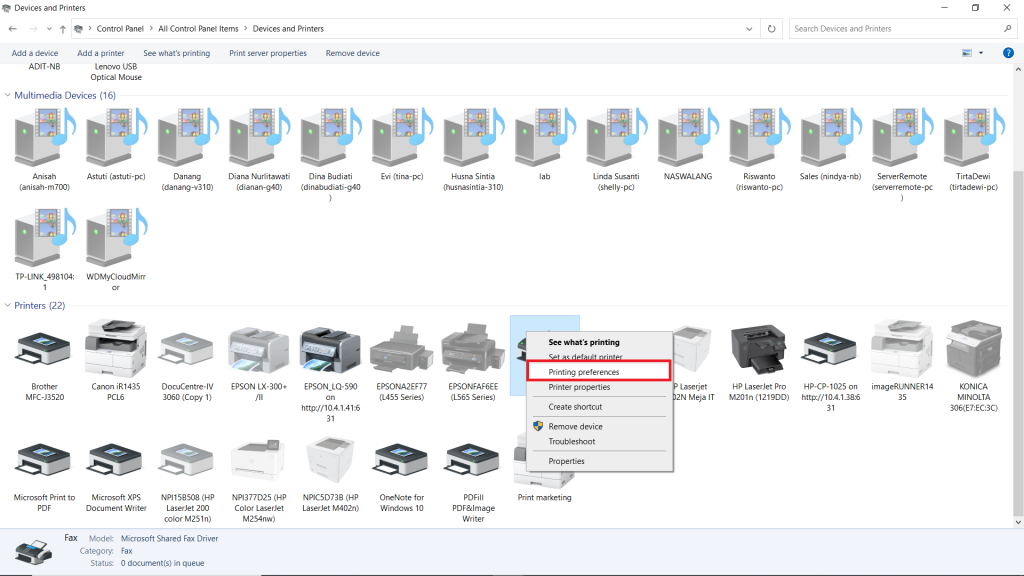The height and width of the screenshot is (576, 1024).
Task: Select Printer properties in context menu
Action: tap(579, 387)
